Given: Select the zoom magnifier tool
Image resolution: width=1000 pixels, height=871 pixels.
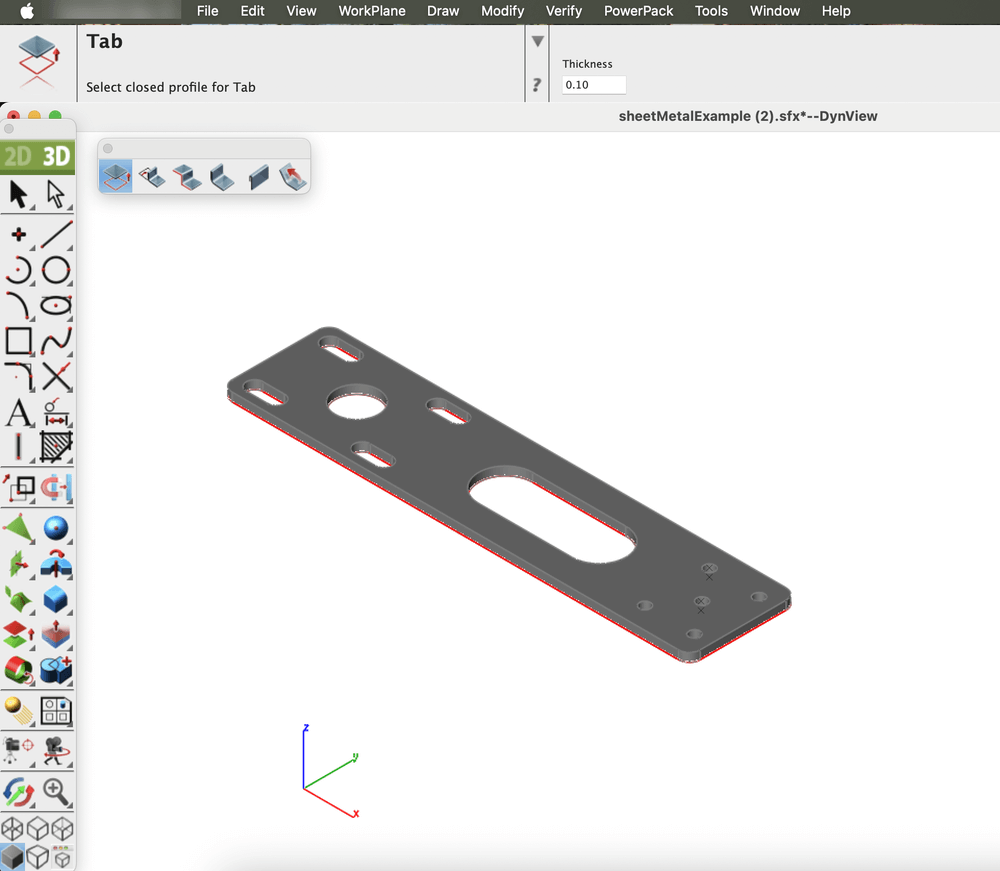Looking at the screenshot, I should tap(56, 791).
